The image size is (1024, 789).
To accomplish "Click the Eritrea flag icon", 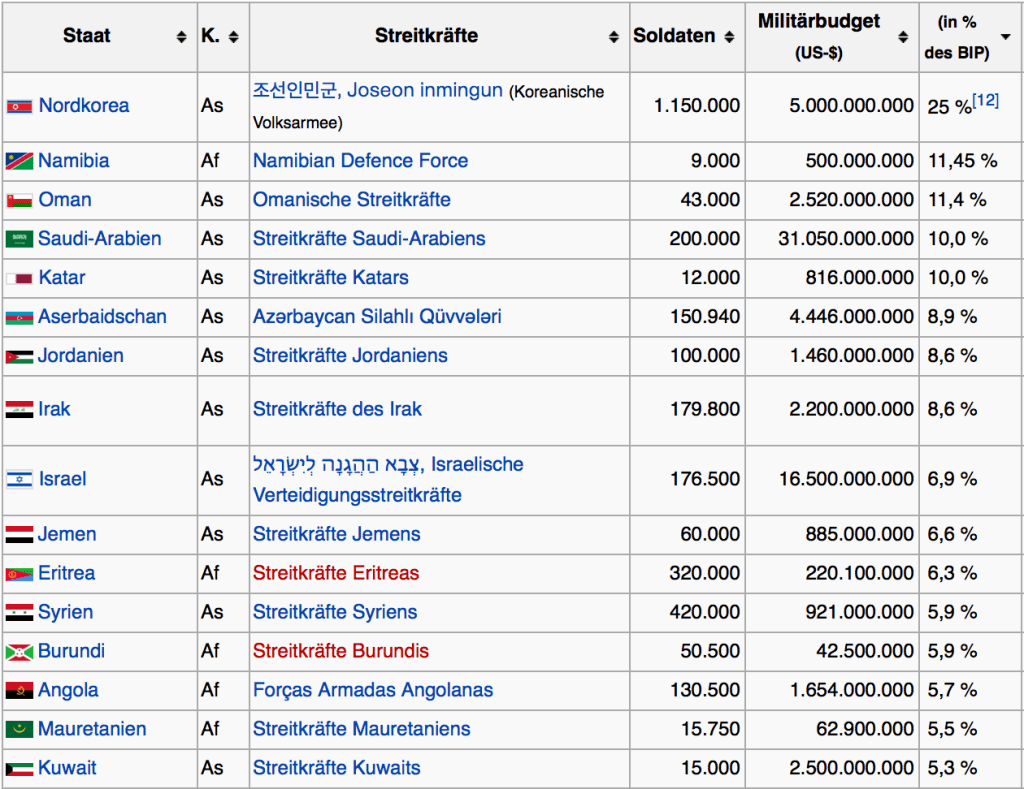I will point(20,573).
